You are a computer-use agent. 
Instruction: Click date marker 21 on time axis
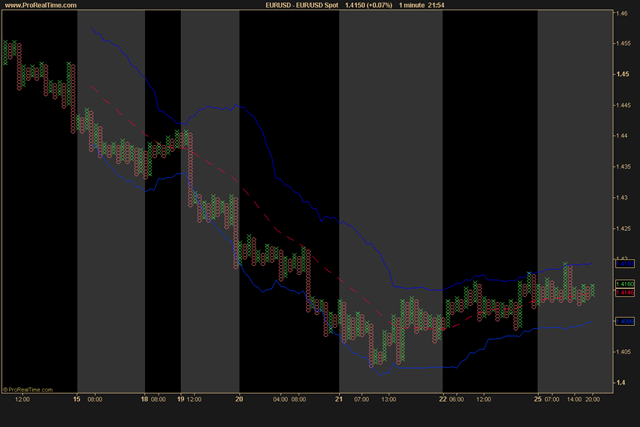[x=339, y=399]
